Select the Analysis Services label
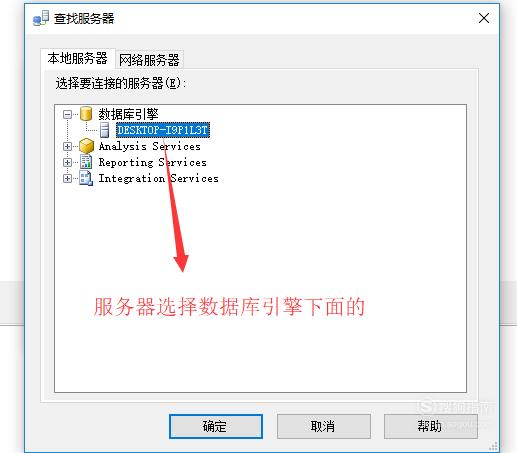Image resolution: width=517 pixels, height=453 pixels. tap(150, 146)
